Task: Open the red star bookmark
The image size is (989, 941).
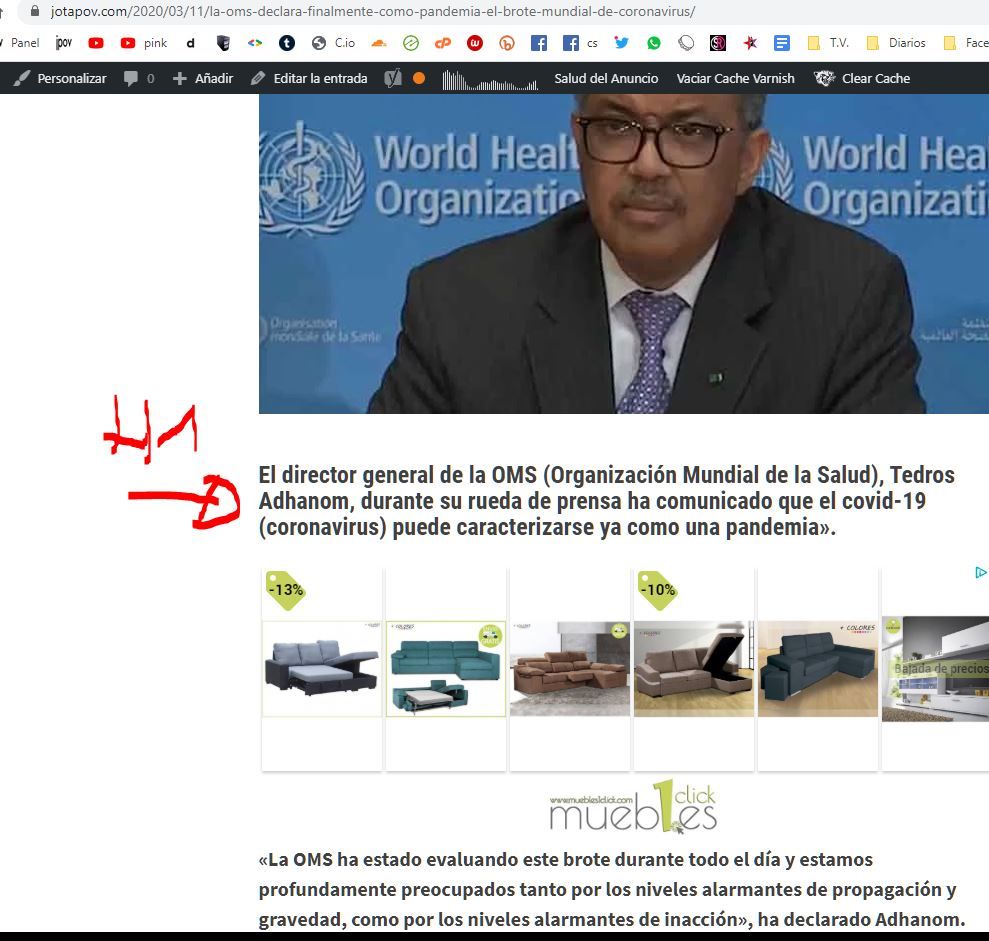Action: [x=750, y=43]
